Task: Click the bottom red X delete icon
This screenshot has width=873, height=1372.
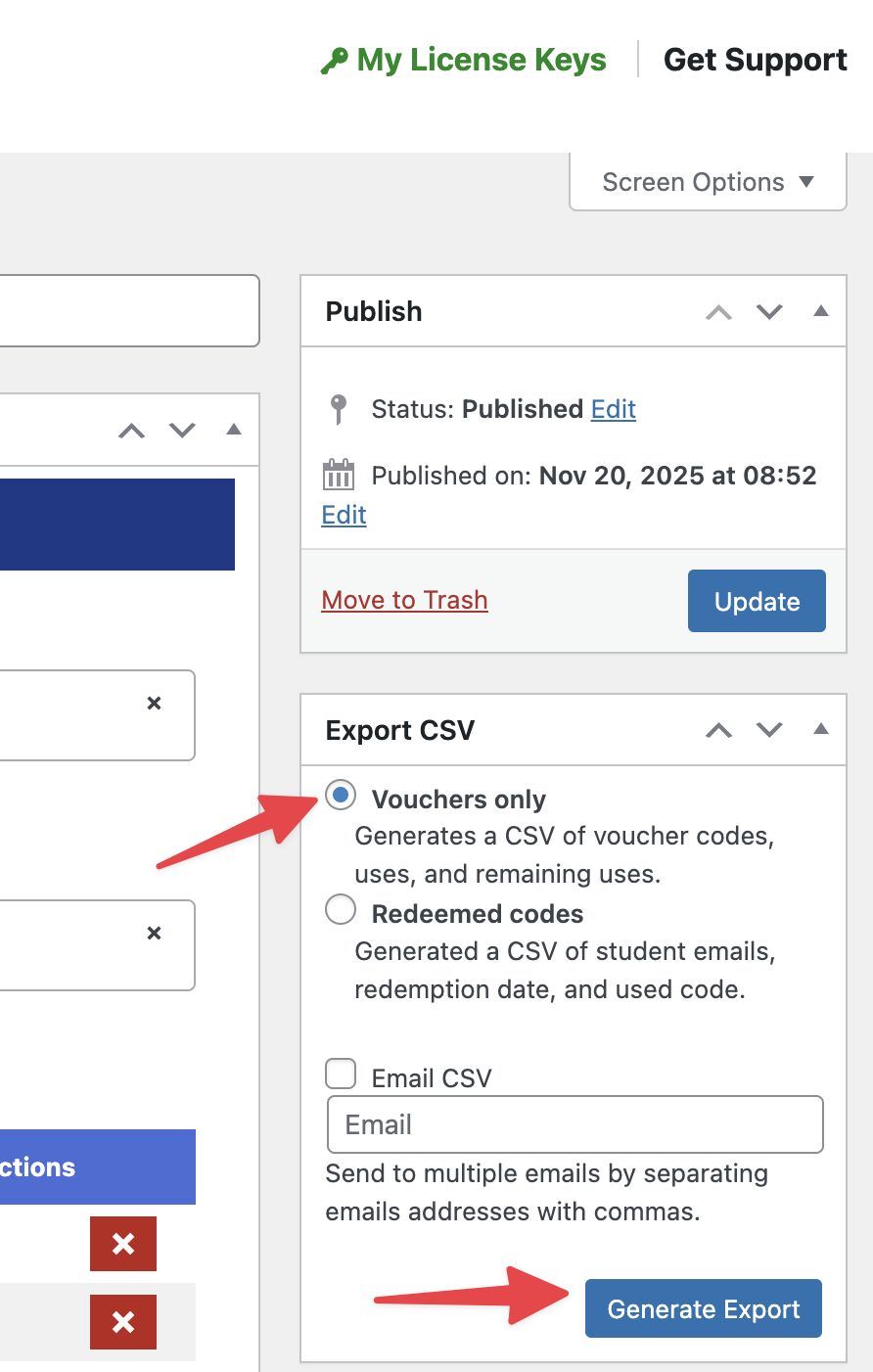Action: [122, 1322]
